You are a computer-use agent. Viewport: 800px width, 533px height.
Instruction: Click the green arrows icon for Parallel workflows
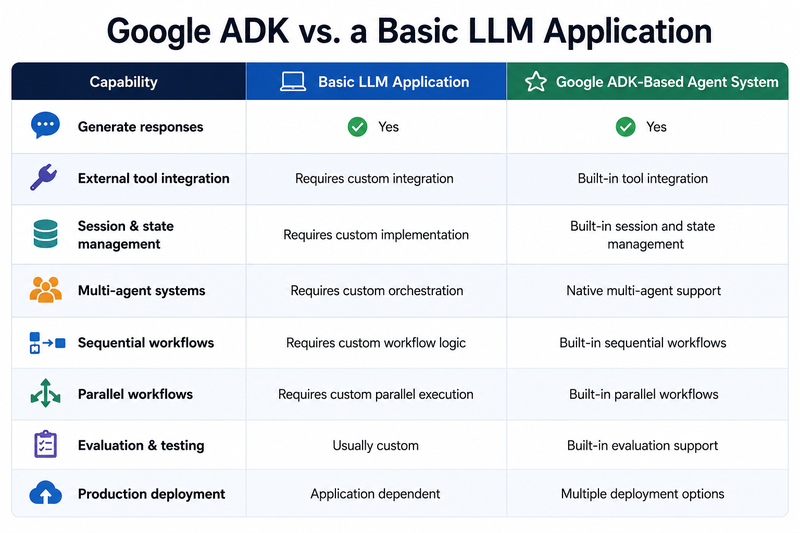tap(45, 393)
